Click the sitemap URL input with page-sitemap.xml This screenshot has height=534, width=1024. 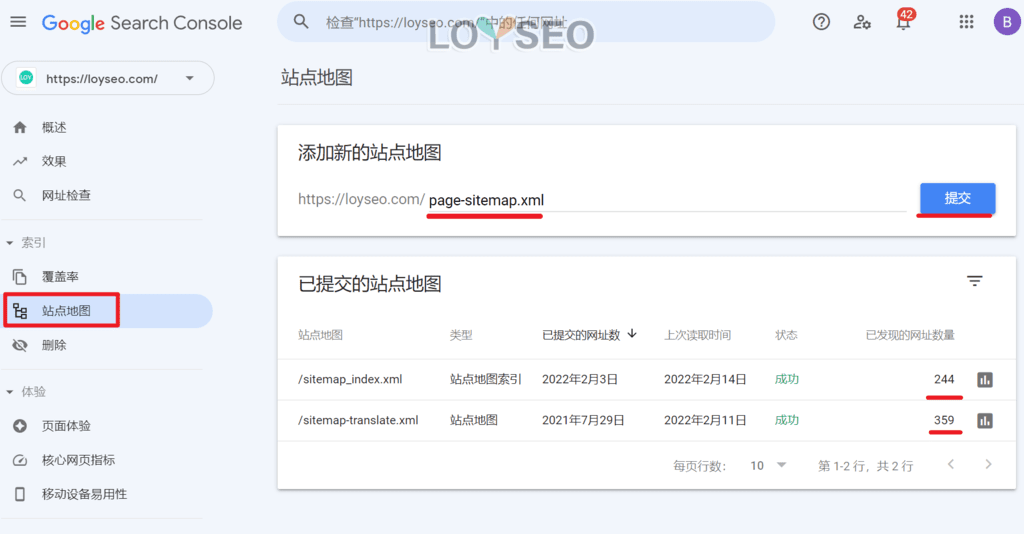pyautogui.click(x=666, y=200)
